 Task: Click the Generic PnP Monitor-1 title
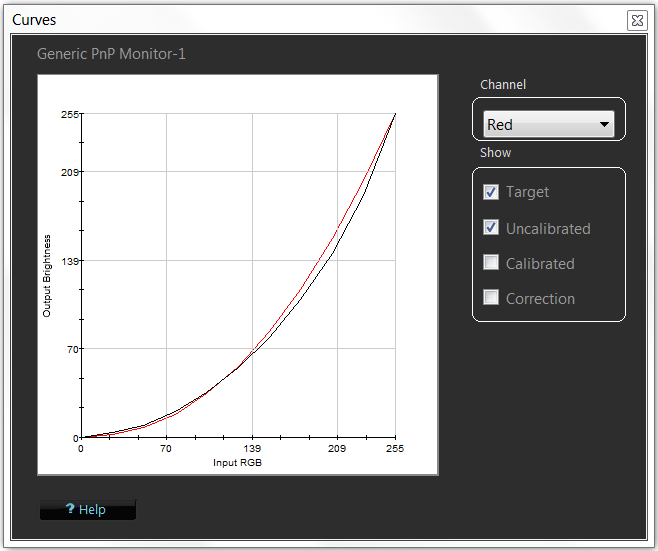tap(111, 54)
